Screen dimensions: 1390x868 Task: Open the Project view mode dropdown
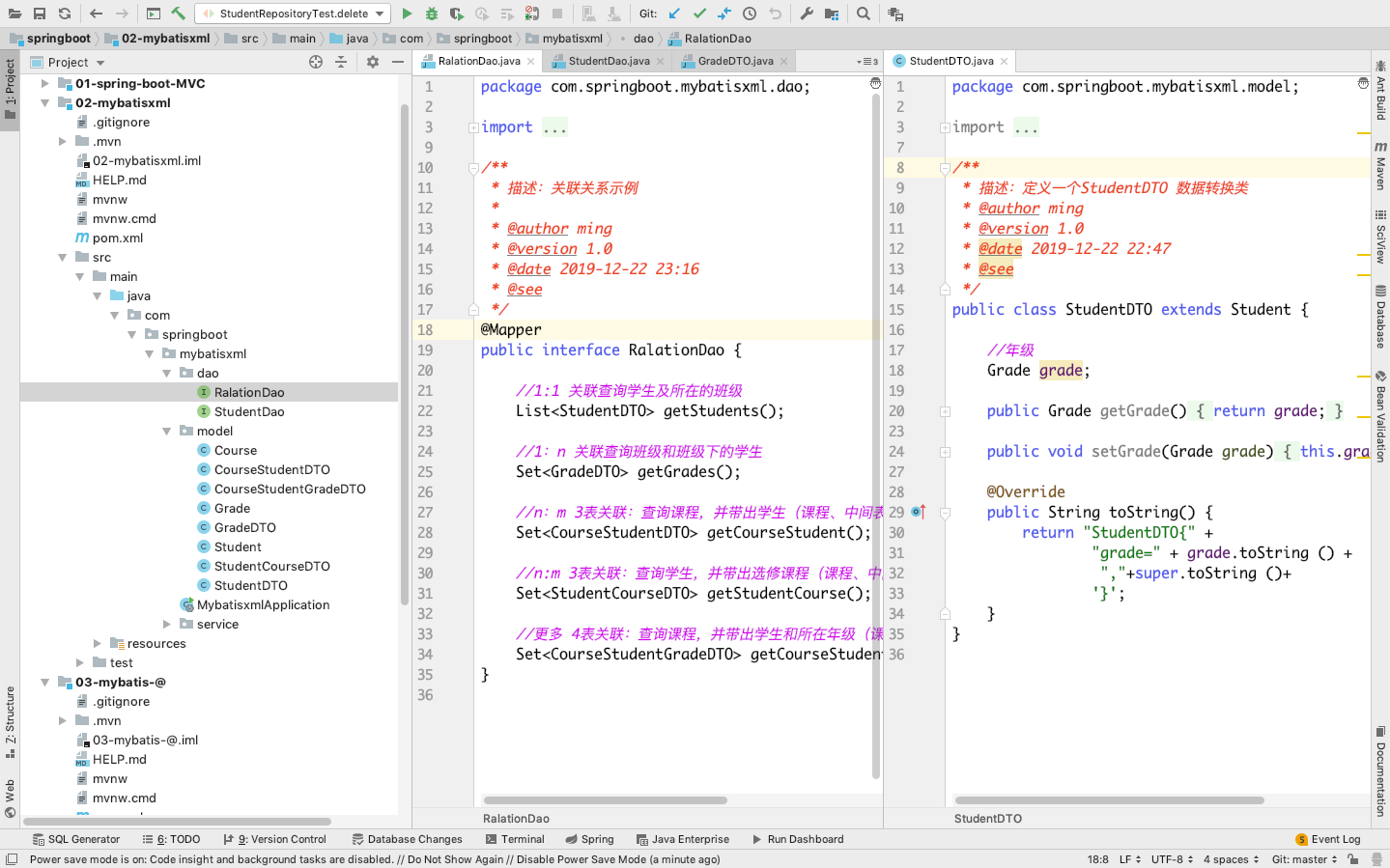tap(68, 62)
